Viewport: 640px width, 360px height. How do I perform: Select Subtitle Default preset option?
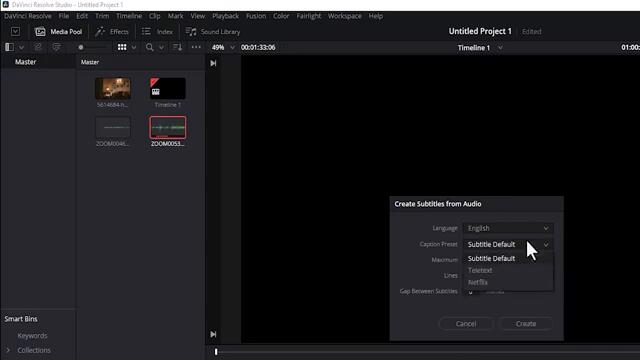point(508,258)
